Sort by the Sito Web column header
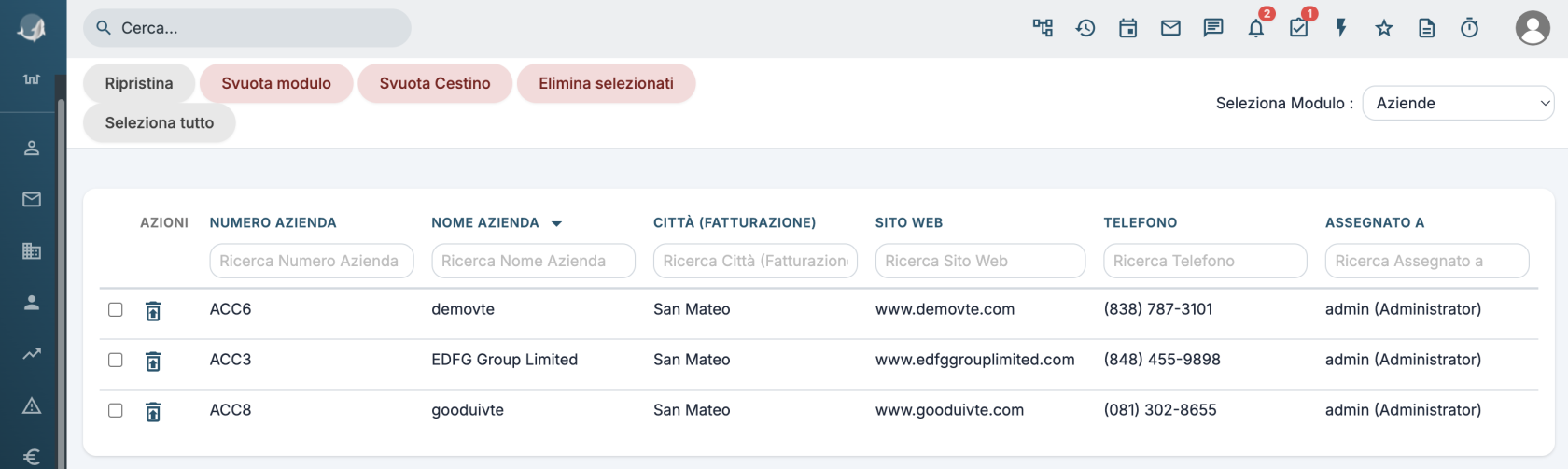Image resolution: width=1568 pixels, height=469 pixels. (x=909, y=222)
